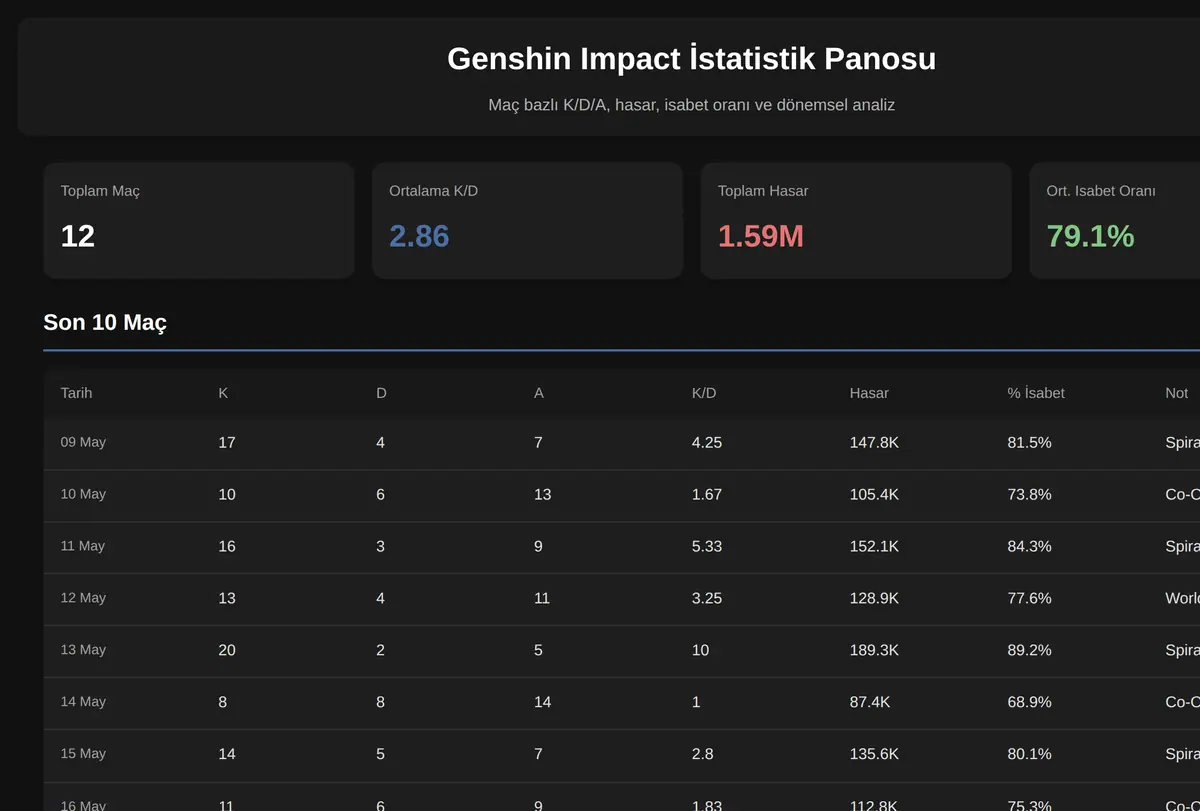Click the assists value 13 on 10 May
The image size is (1200, 811).
(x=543, y=494)
